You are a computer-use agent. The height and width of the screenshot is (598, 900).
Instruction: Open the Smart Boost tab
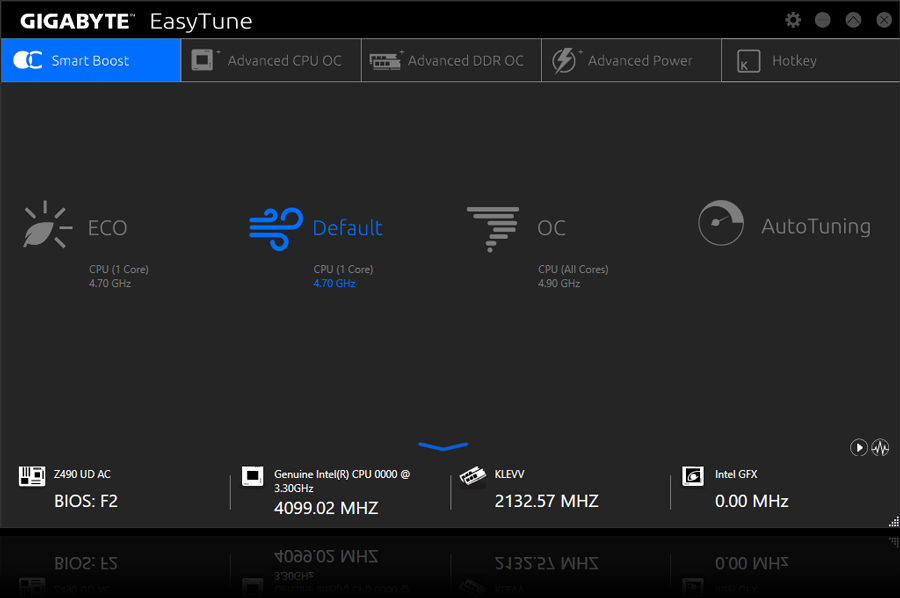tap(91, 60)
